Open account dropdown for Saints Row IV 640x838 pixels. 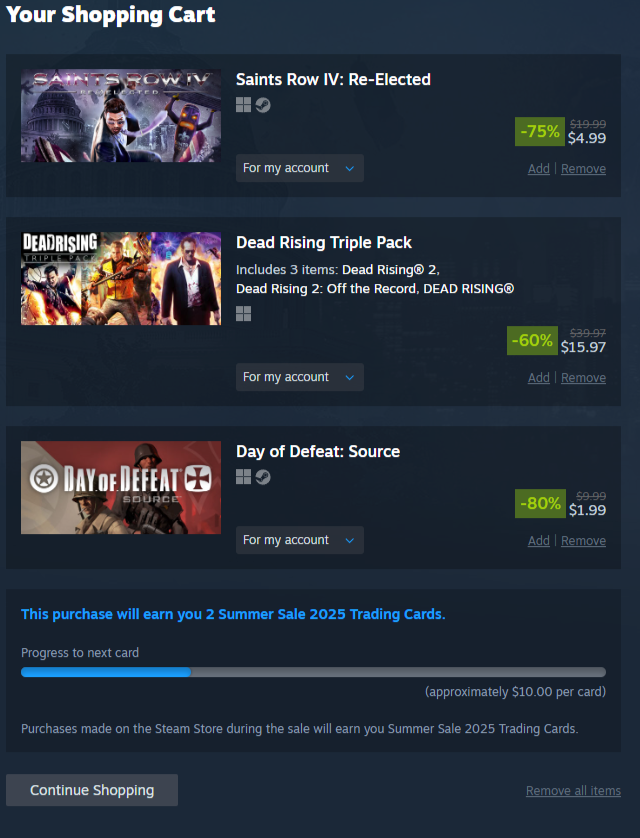point(300,168)
